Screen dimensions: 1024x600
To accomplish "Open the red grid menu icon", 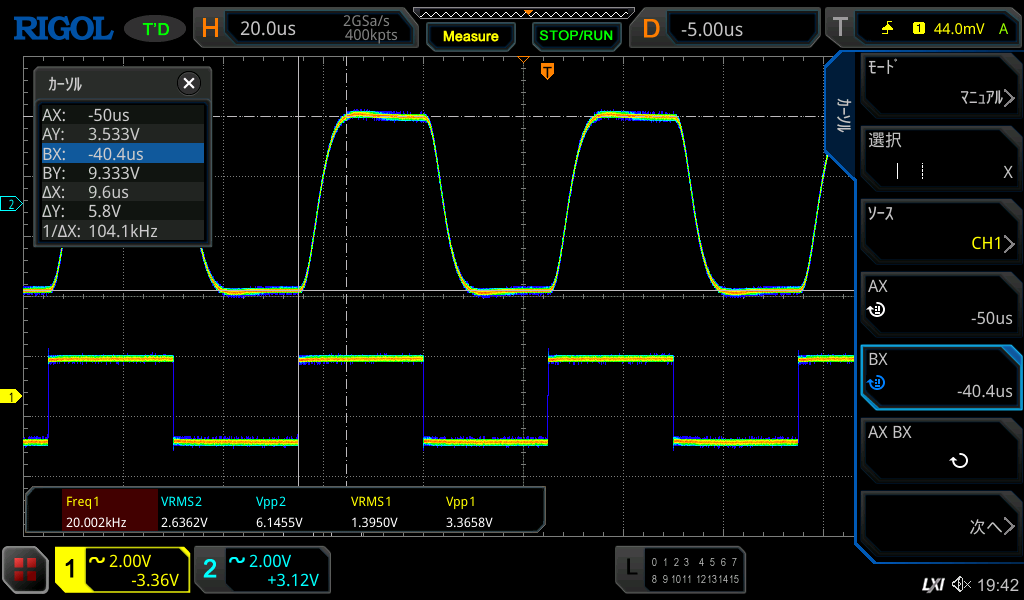I will click(25, 571).
